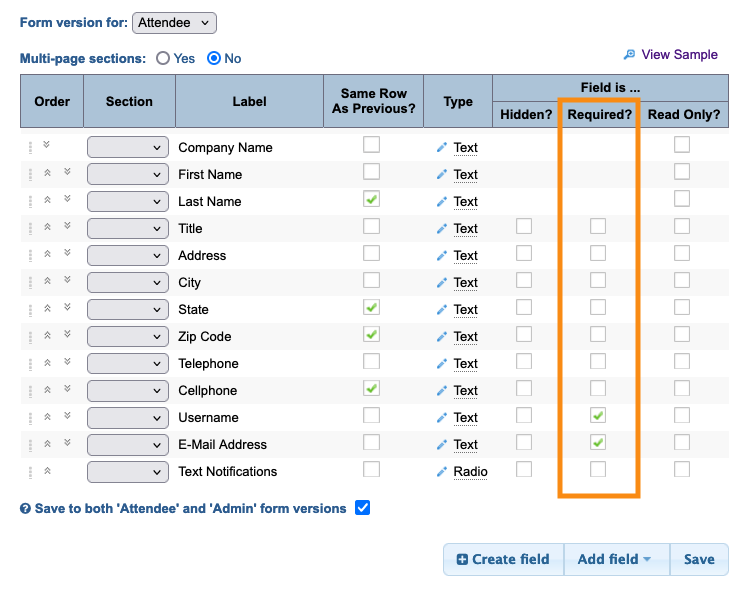Uncheck Required for the Username field
Viewport: 744px width, 591px height.
(x=598, y=415)
